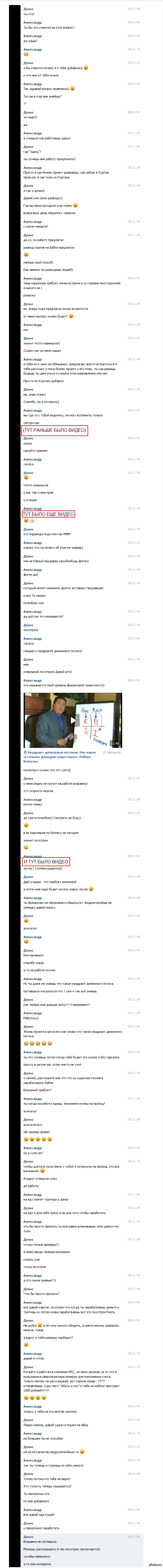Select the red-boxed '(ТУТ РАНЬШЕ БЫЛО ВИДЕО)' label
Viewport: 163px width, 1568px height.
[x=55, y=430]
